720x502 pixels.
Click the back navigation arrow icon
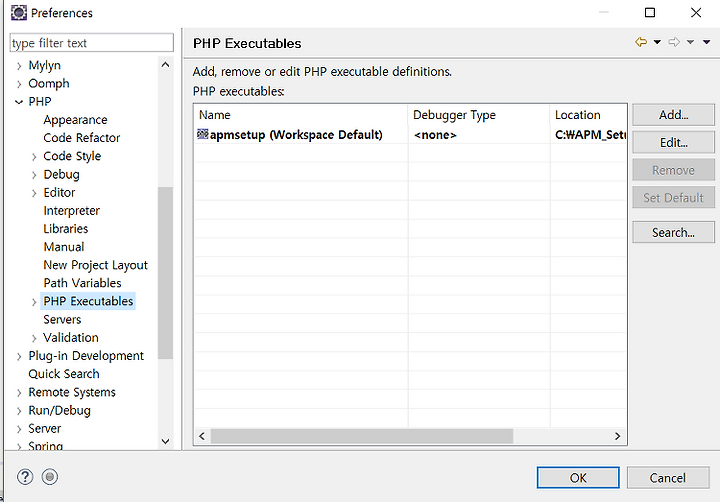tap(641, 42)
